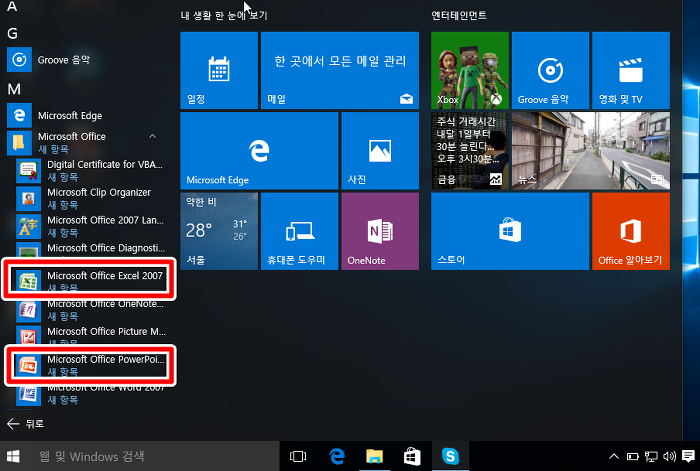Open the Action Center notifications
This screenshot has width=700, height=471.
(688, 456)
